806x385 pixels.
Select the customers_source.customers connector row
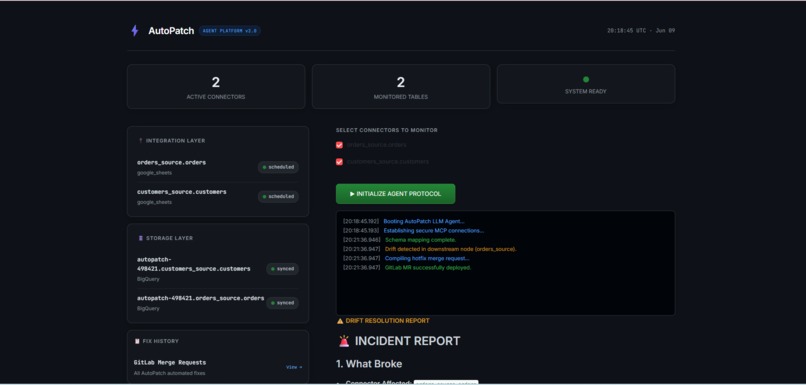click(x=218, y=196)
